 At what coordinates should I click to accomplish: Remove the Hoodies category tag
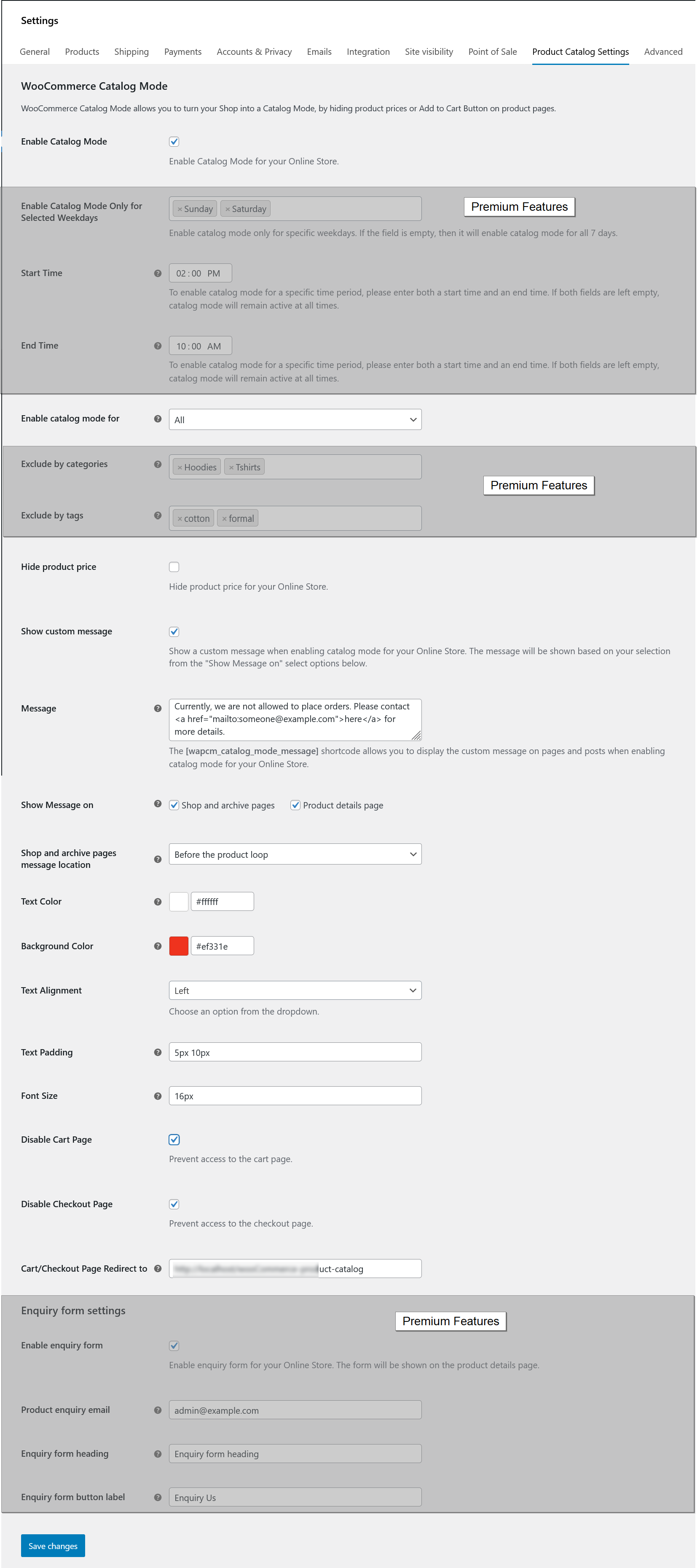click(x=180, y=467)
